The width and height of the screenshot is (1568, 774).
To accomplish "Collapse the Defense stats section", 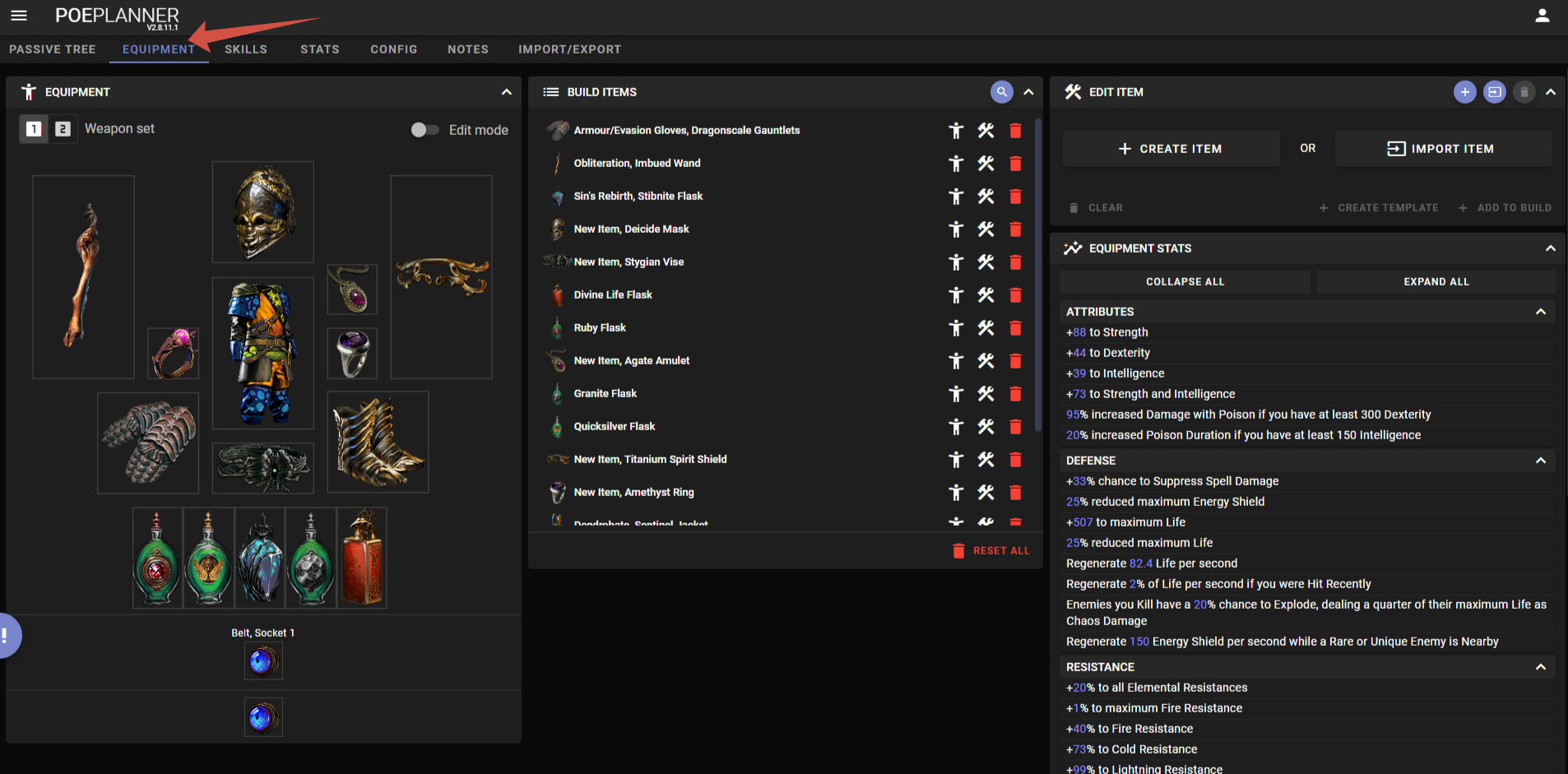I will pos(1540,461).
